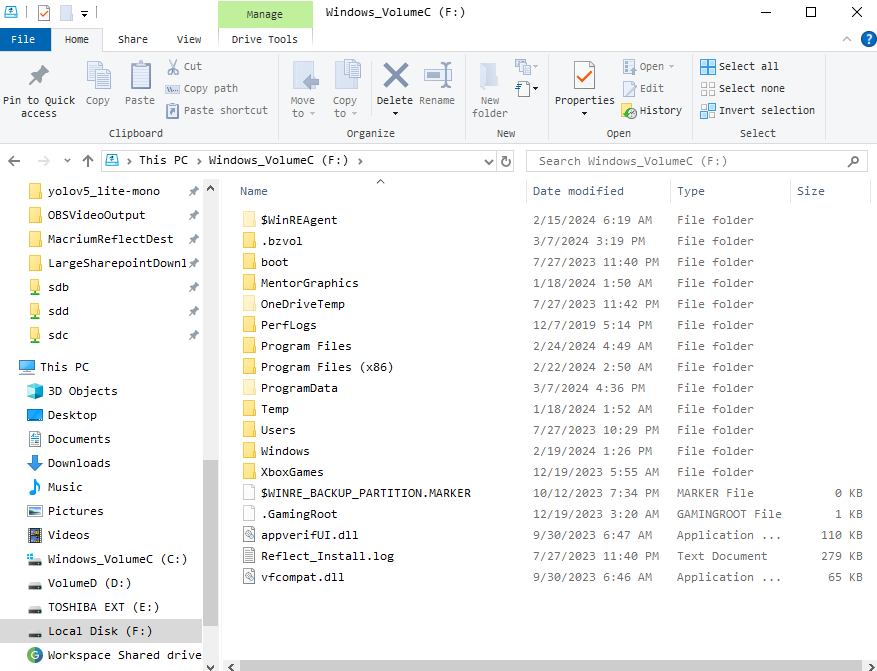877x671 pixels.
Task: Click the Copy ribbon icon
Action: pos(98,75)
